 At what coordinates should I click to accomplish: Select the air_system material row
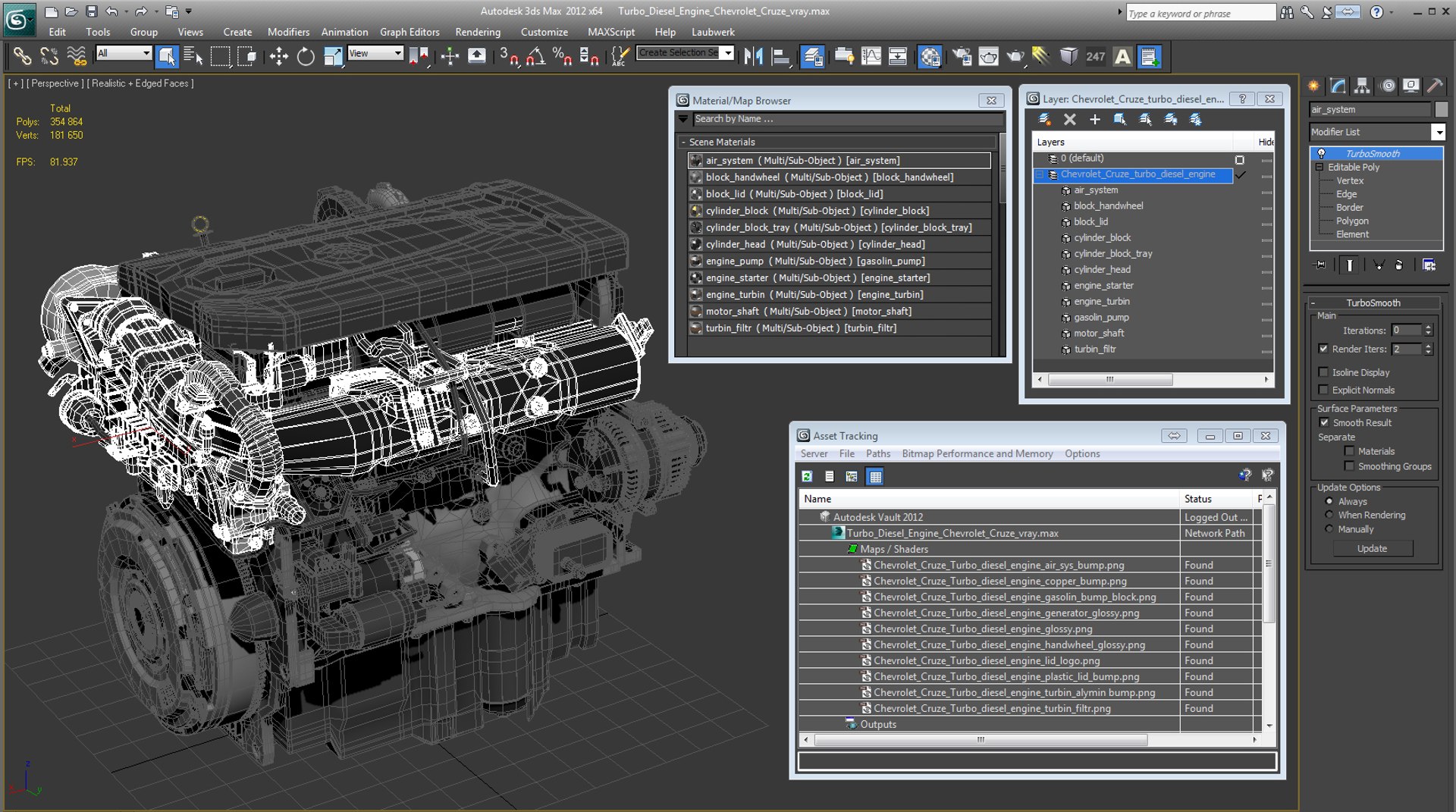click(x=839, y=160)
